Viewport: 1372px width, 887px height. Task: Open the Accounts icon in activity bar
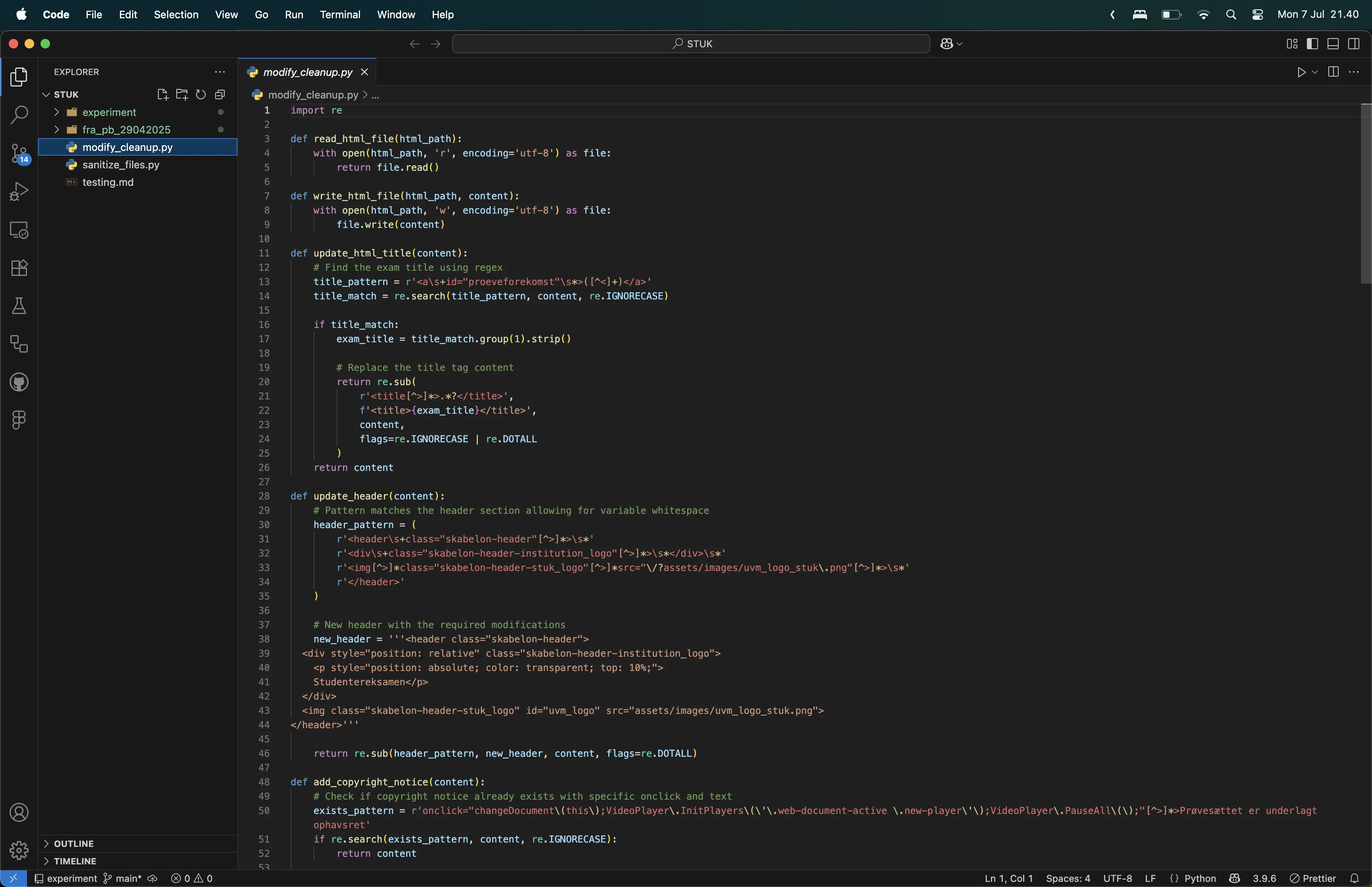pyautogui.click(x=19, y=813)
